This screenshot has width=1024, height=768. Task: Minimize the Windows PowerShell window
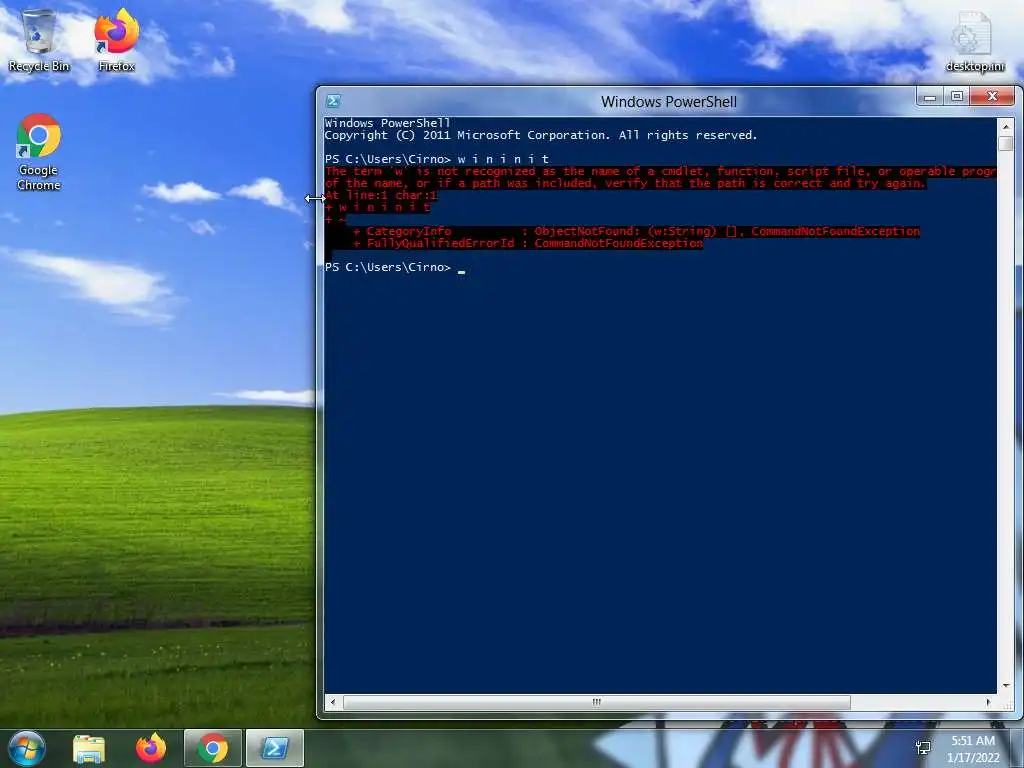click(x=930, y=97)
